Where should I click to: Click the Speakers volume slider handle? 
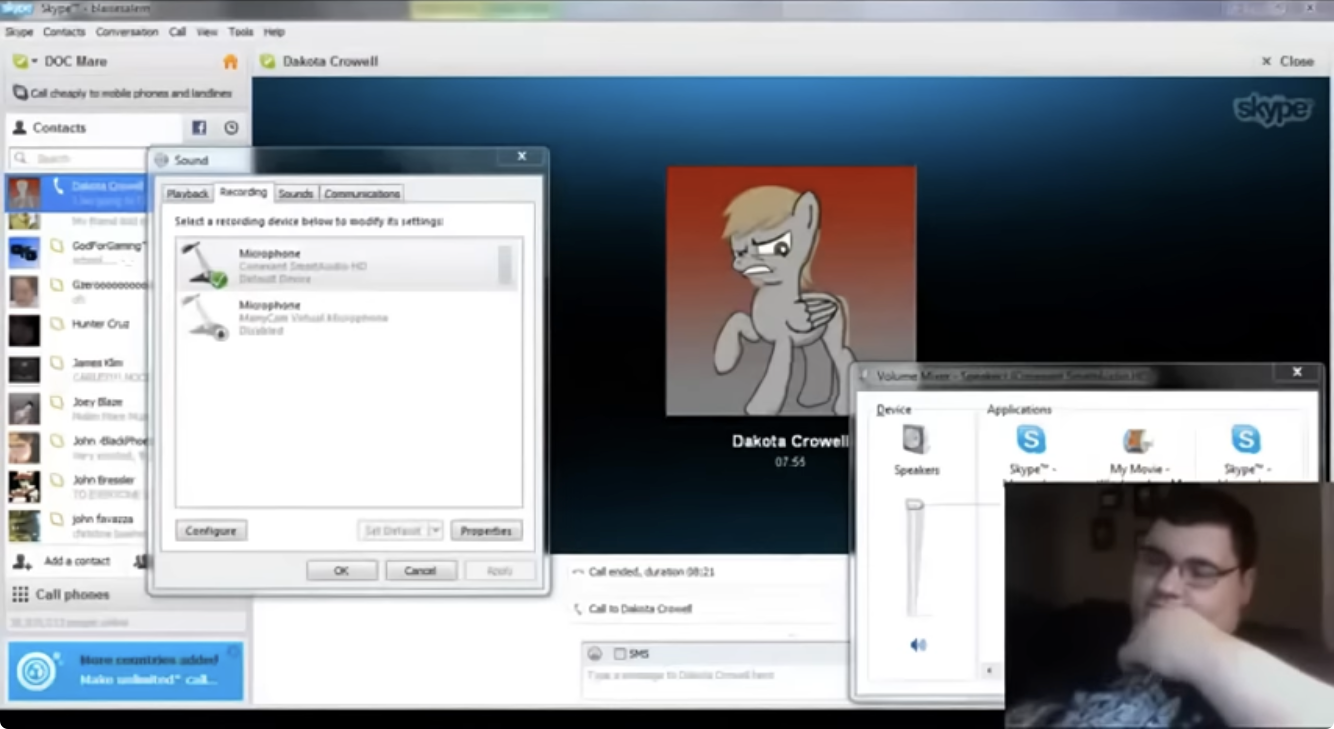point(914,507)
